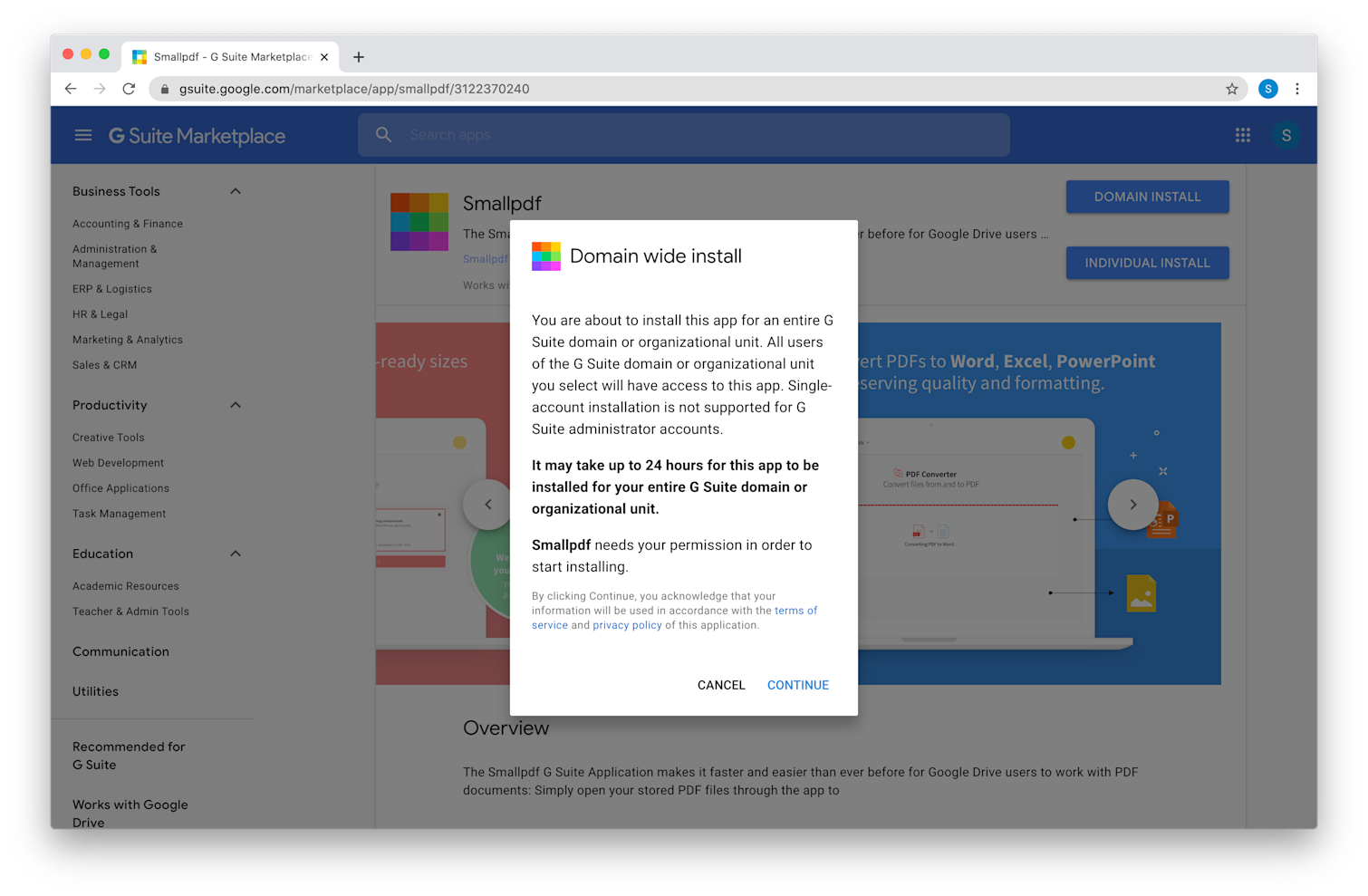Image resolution: width=1368 pixels, height=896 pixels.
Task: Go to the previous screenshot in the carousel
Action: [x=488, y=505]
